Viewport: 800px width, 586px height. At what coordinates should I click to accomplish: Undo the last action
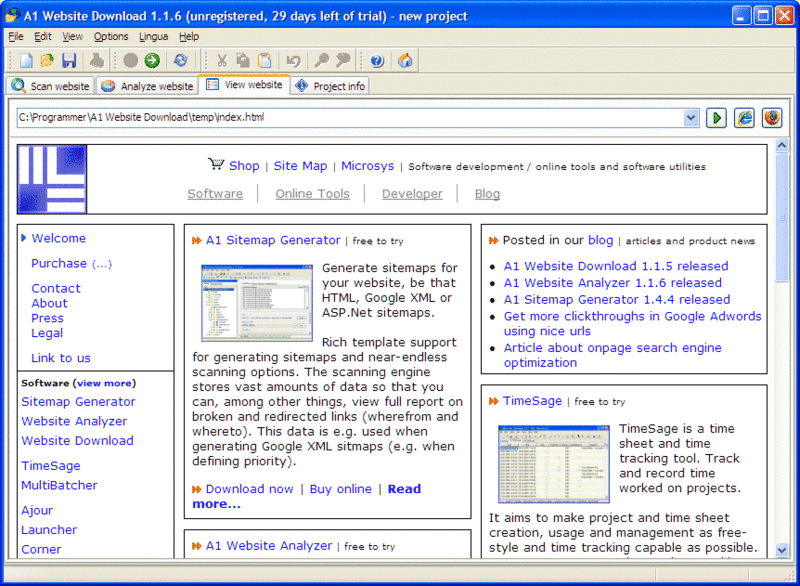294,61
